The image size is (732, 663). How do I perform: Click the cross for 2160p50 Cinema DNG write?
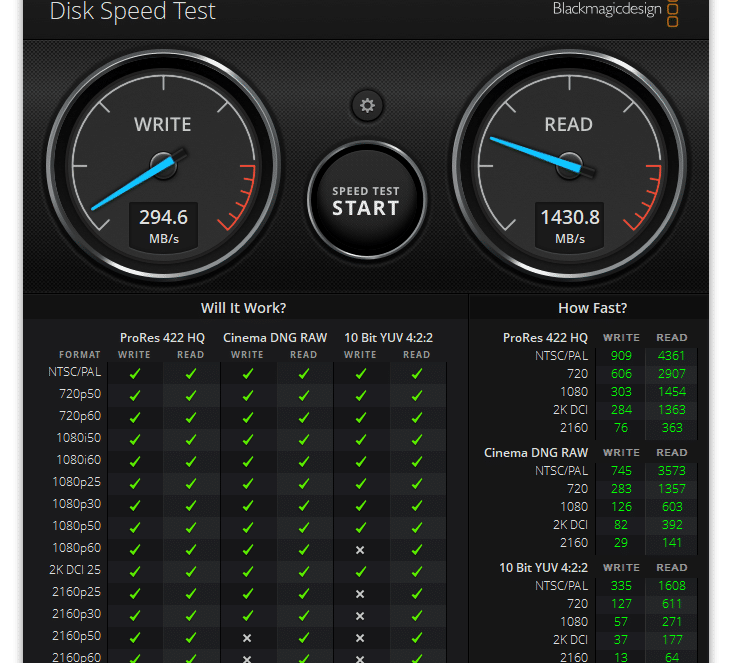(247, 638)
